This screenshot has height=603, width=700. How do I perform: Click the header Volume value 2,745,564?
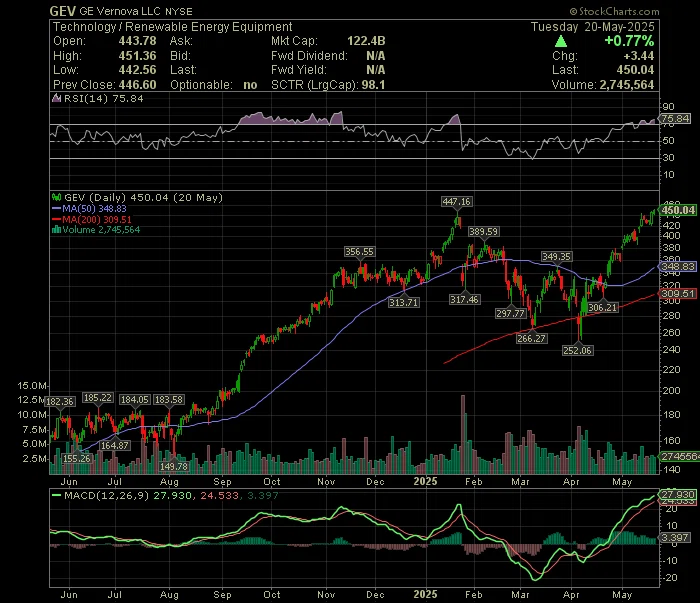pyautogui.click(x=627, y=85)
